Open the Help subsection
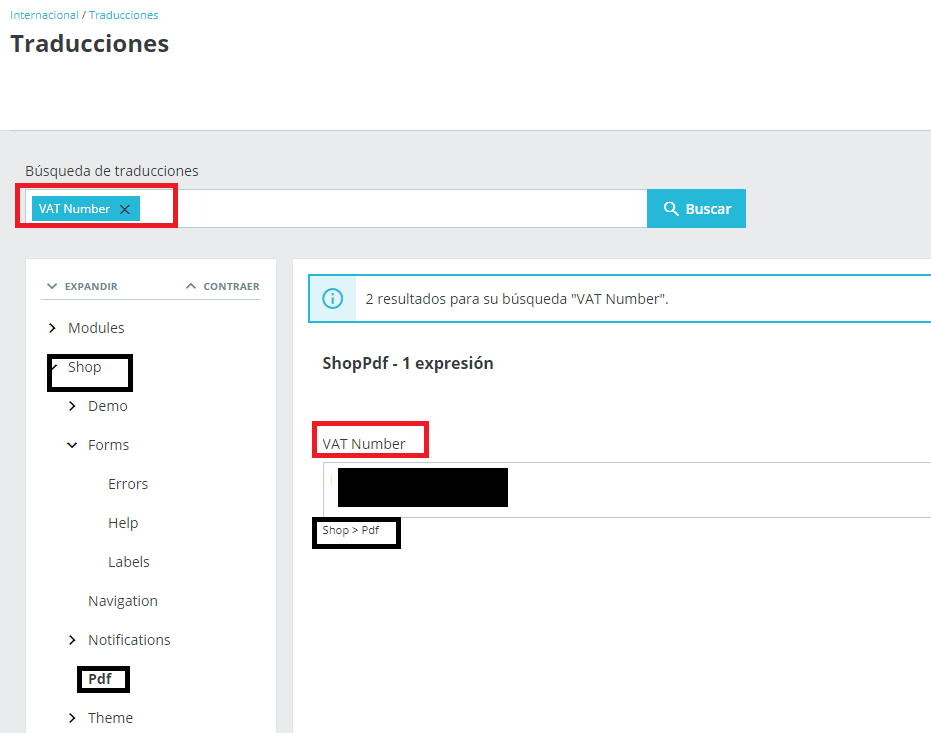 pos(123,523)
